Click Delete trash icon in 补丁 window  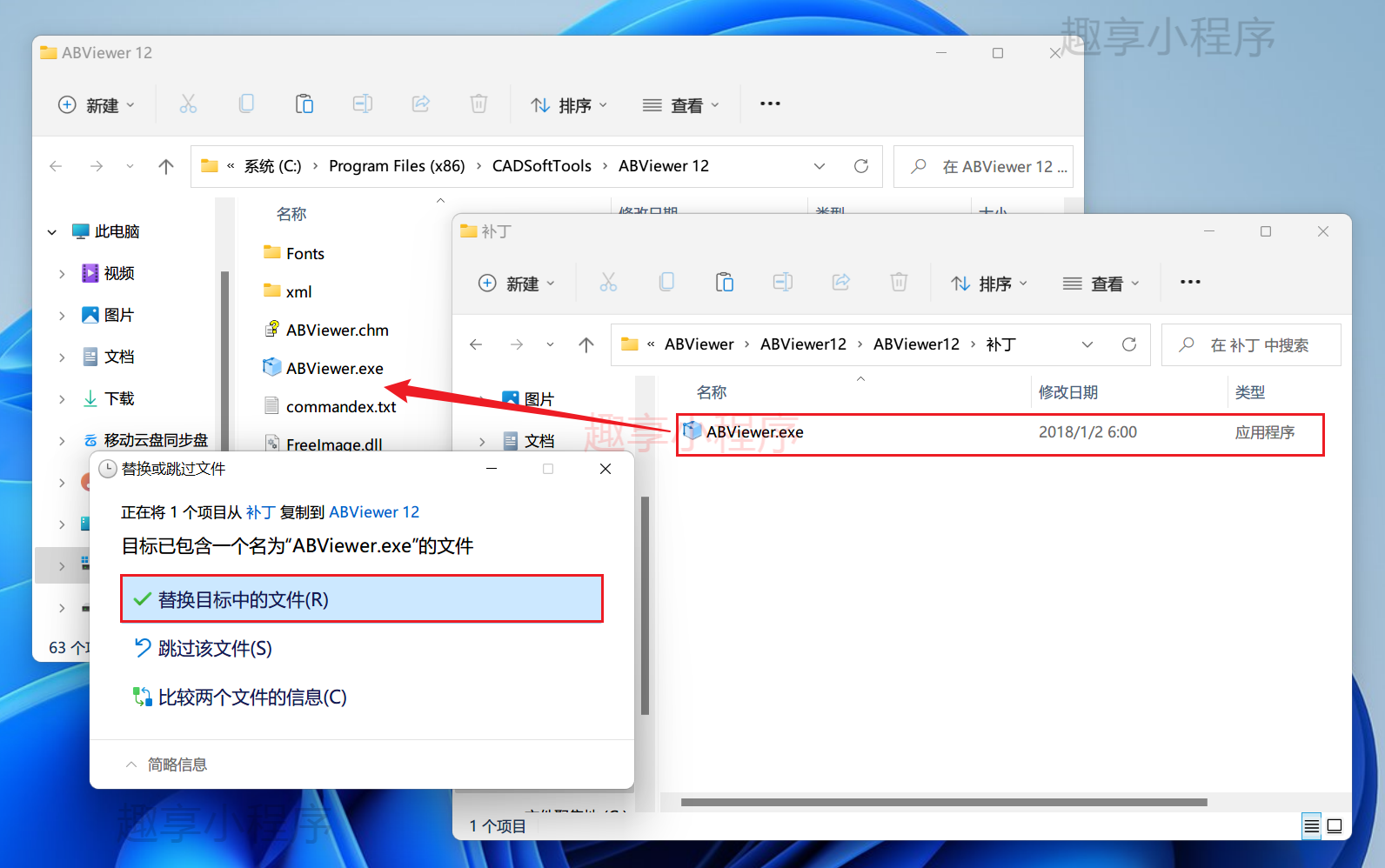[899, 282]
